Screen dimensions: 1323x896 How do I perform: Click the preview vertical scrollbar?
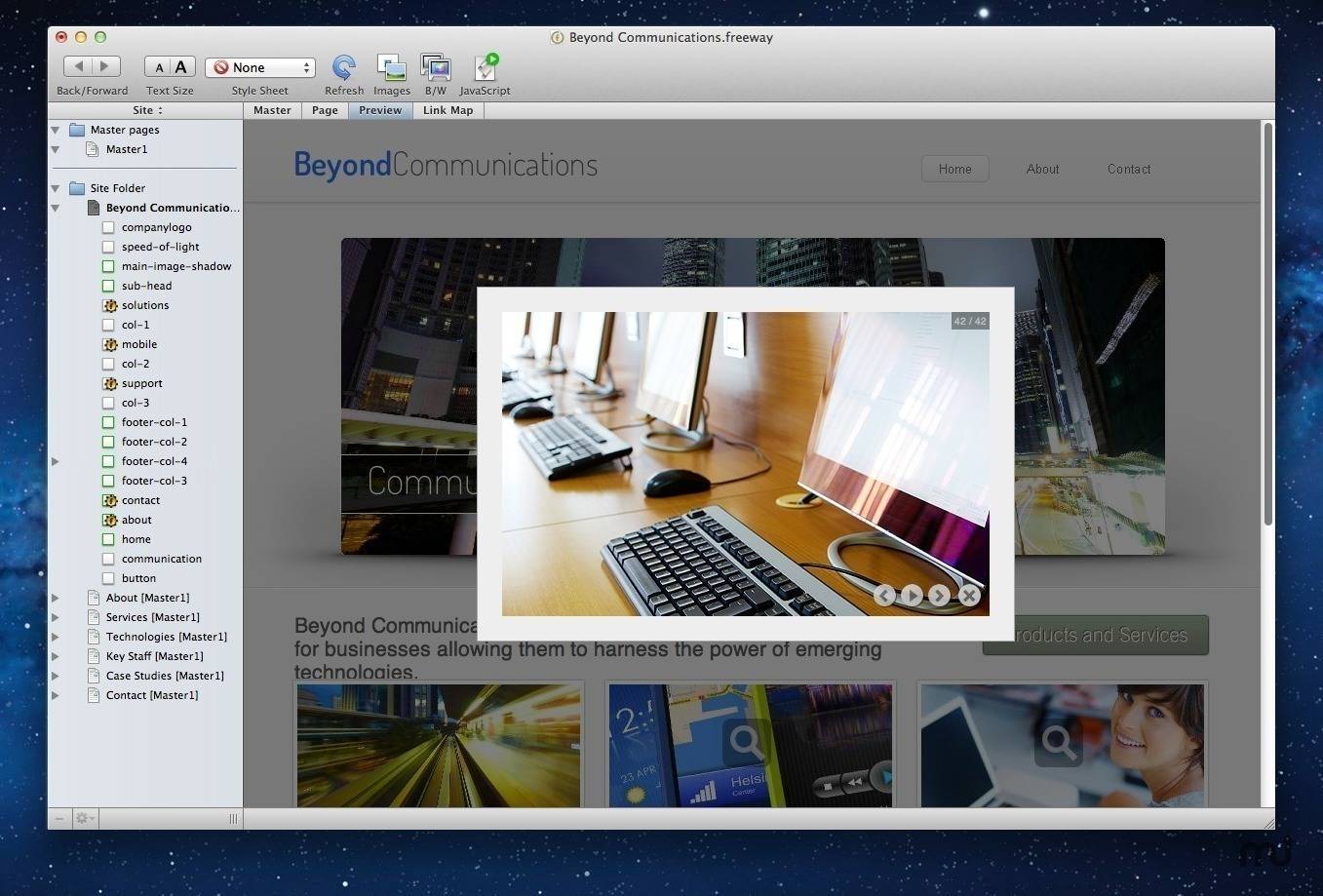1267,323
